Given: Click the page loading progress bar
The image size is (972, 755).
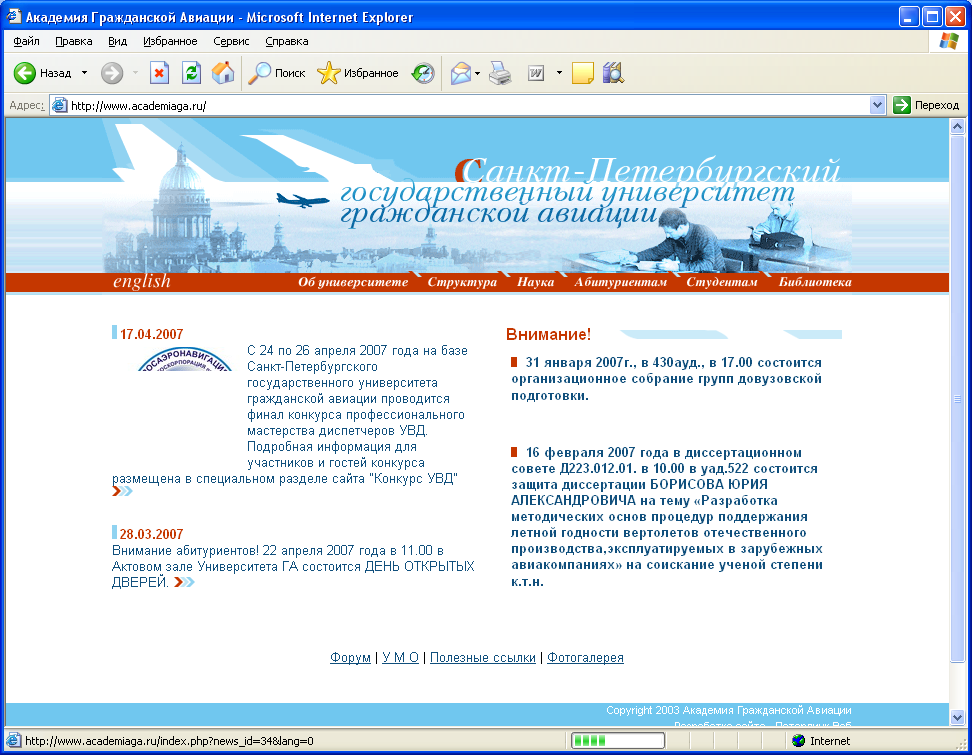Looking at the screenshot, I should tap(618, 741).
